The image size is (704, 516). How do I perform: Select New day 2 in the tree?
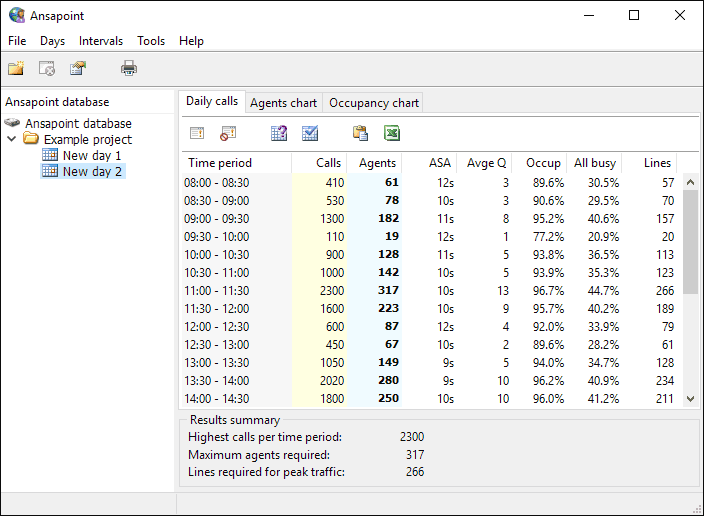(x=92, y=172)
